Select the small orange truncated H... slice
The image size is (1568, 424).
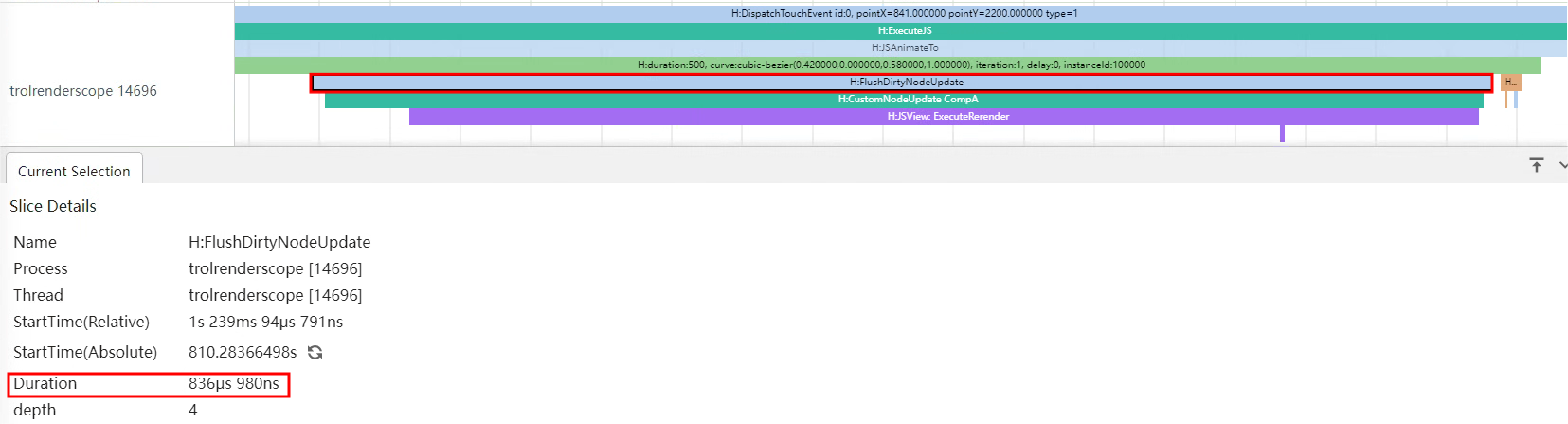click(x=1510, y=83)
